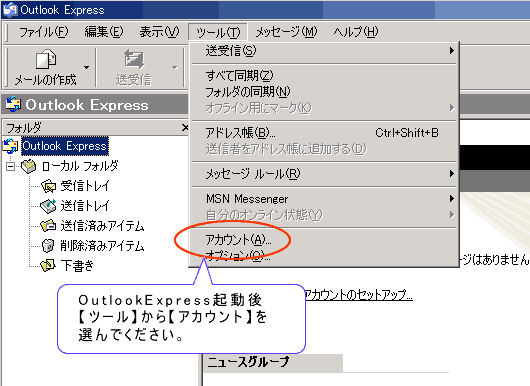Click the アカウントのセットアップ... link
Viewport: 530px width, 386px height.
click(x=359, y=295)
